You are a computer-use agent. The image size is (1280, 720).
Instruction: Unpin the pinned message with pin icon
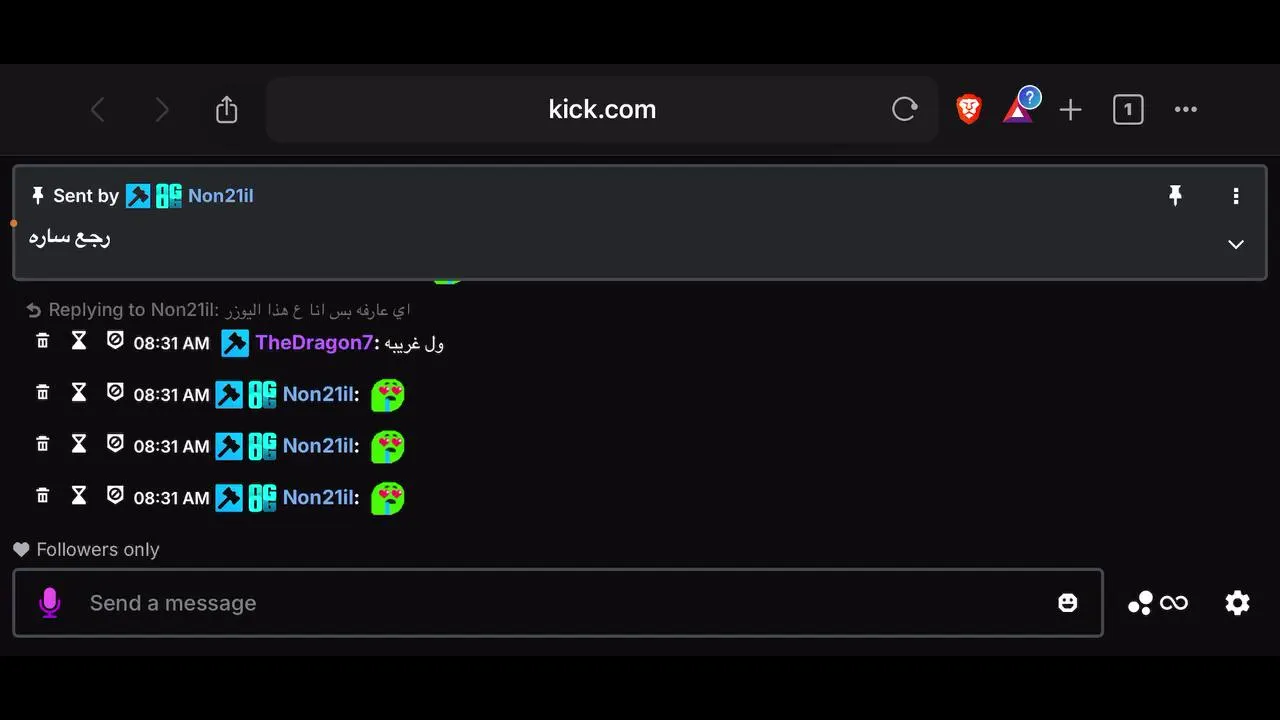(x=1175, y=195)
